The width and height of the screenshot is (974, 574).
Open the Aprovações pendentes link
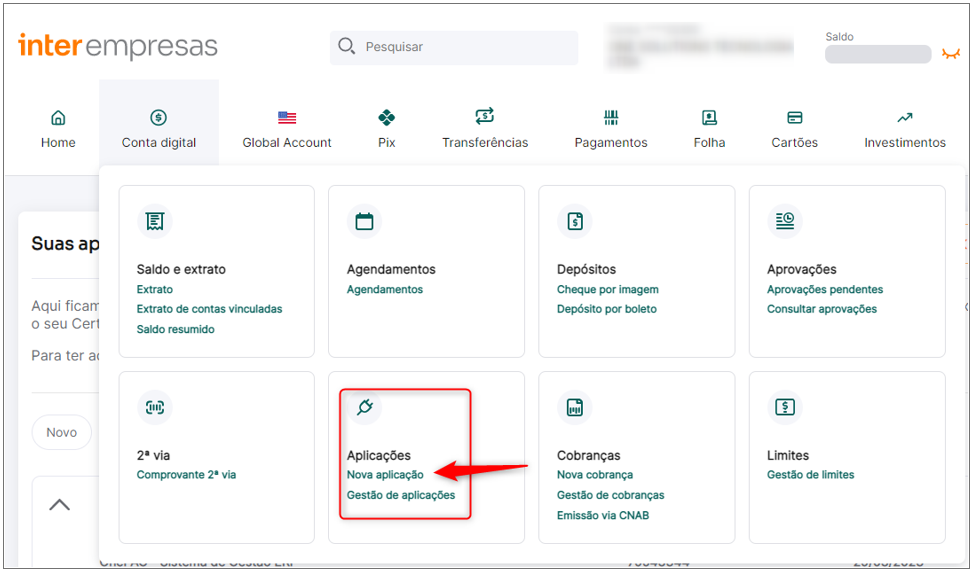pos(824,289)
